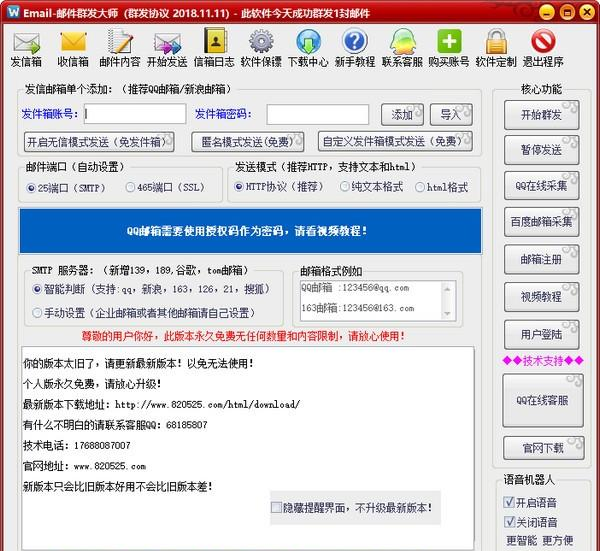Choose 手动设置 SMTP server option
This screenshot has height=551, width=600.
[38, 312]
